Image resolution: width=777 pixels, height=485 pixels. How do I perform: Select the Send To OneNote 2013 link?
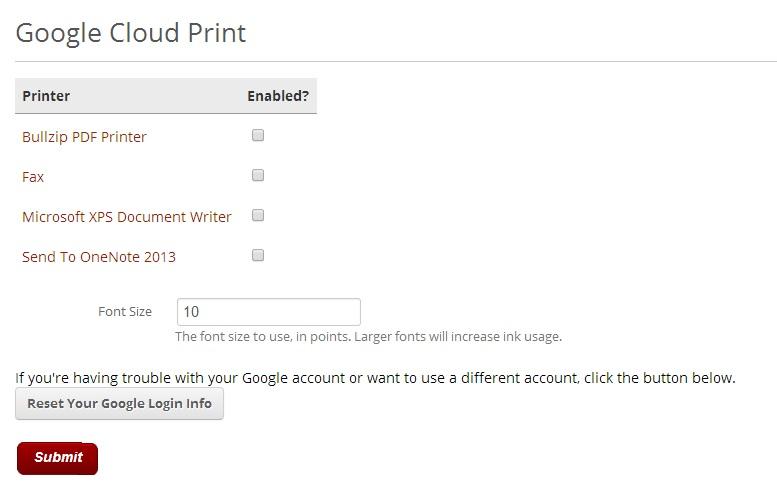[x=99, y=257]
